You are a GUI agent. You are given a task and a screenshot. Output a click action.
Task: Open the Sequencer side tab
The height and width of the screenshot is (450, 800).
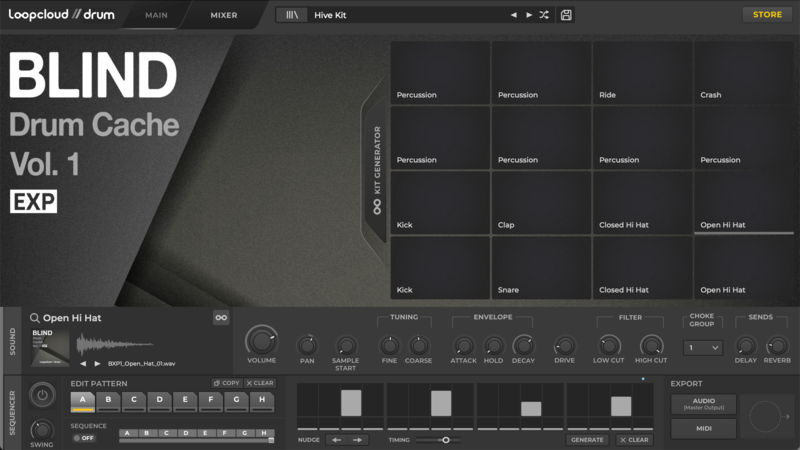[12, 412]
